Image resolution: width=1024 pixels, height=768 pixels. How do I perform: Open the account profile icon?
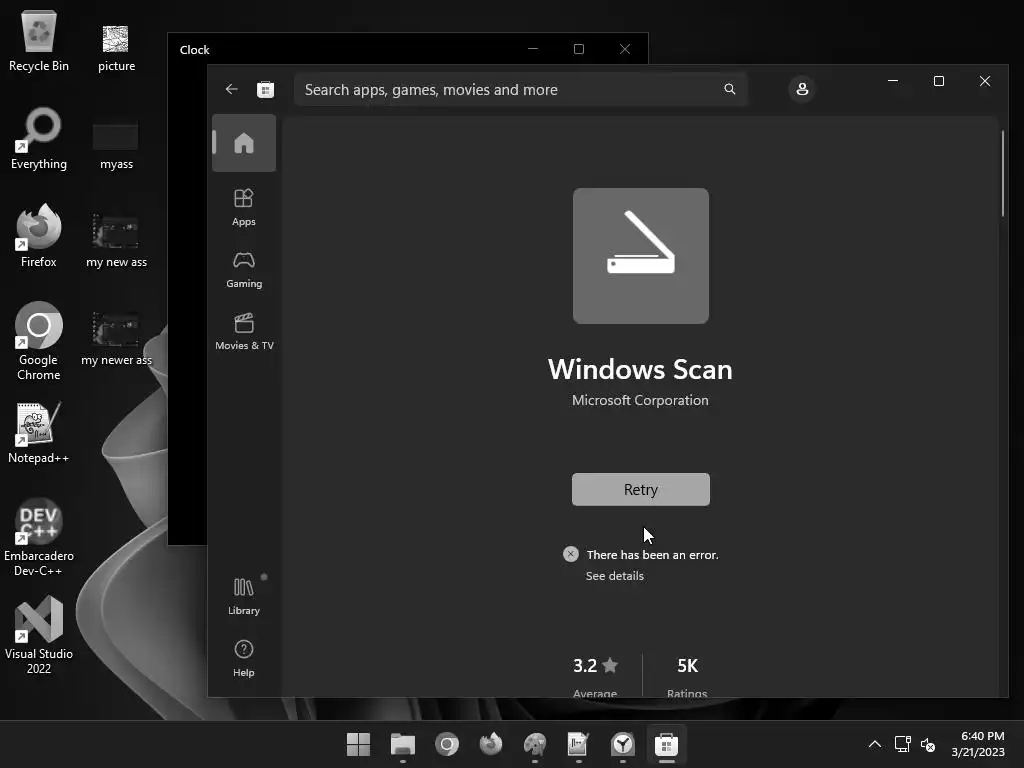[802, 89]
